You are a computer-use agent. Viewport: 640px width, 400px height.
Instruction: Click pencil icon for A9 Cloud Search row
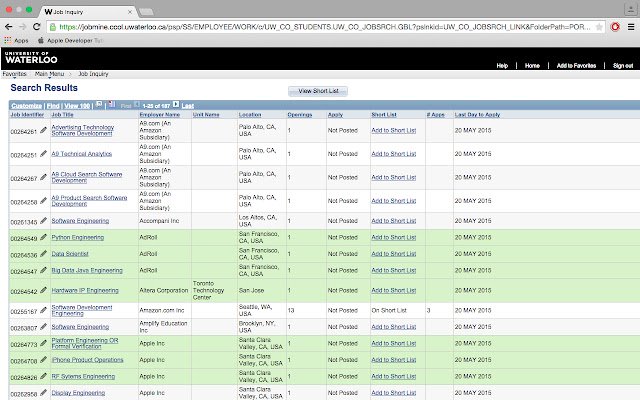(43, 177)
